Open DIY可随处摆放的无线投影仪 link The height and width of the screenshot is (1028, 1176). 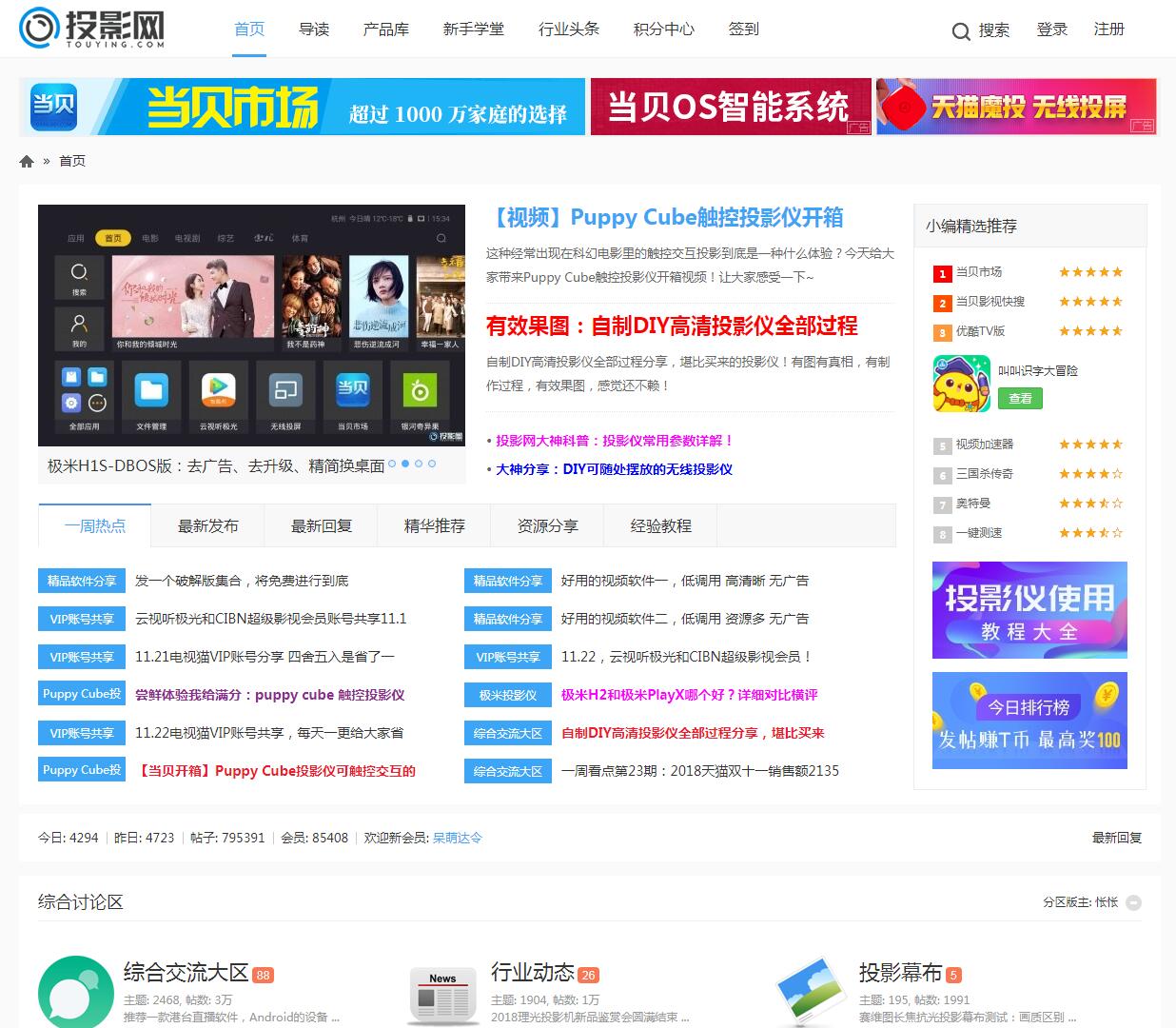pyautogui.click(x=615, y=469)
